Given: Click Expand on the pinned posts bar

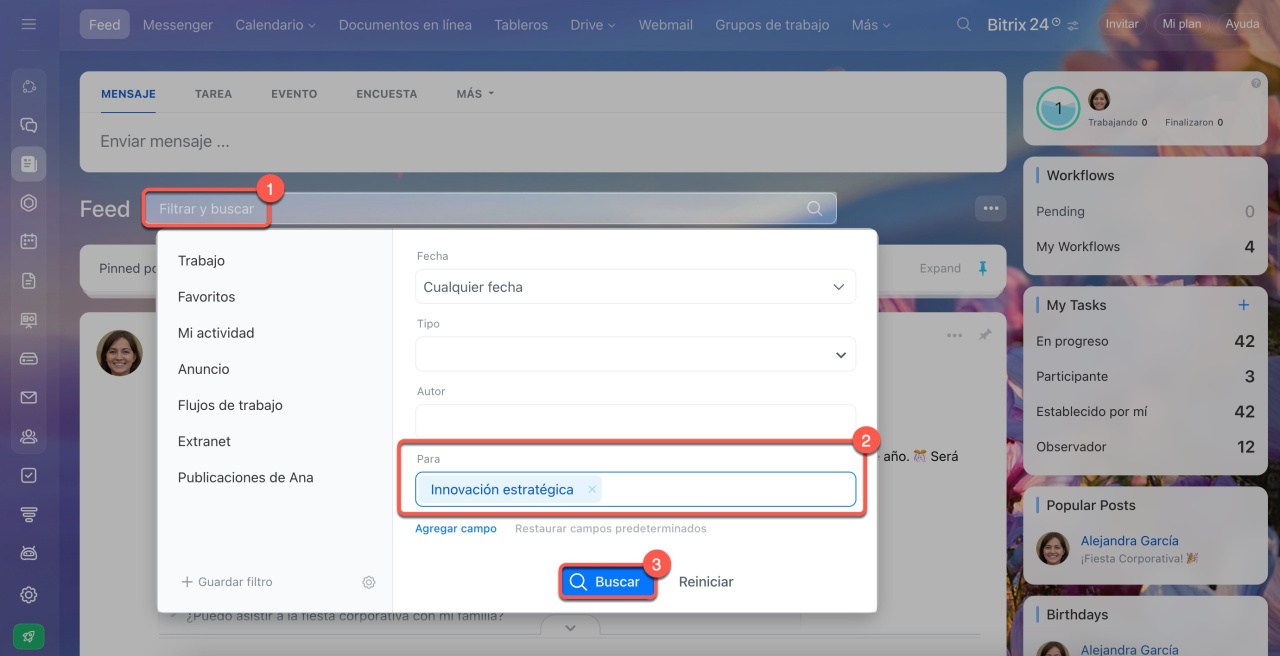Looking at the screenshot, I should pos(940,268).
